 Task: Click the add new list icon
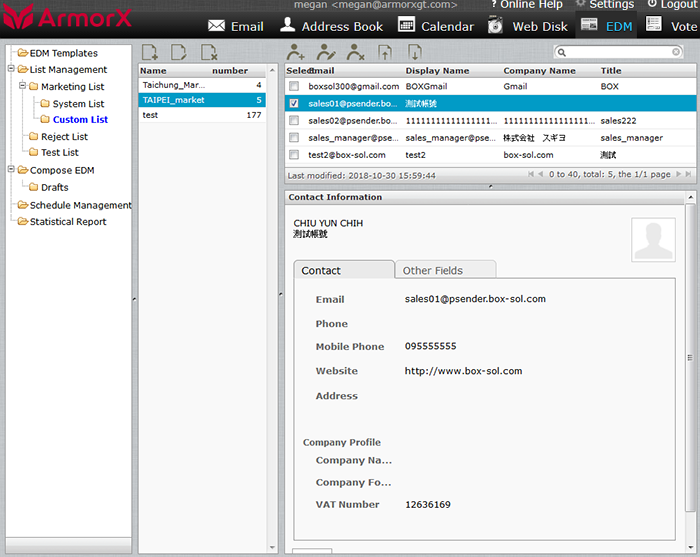(149, 52)
